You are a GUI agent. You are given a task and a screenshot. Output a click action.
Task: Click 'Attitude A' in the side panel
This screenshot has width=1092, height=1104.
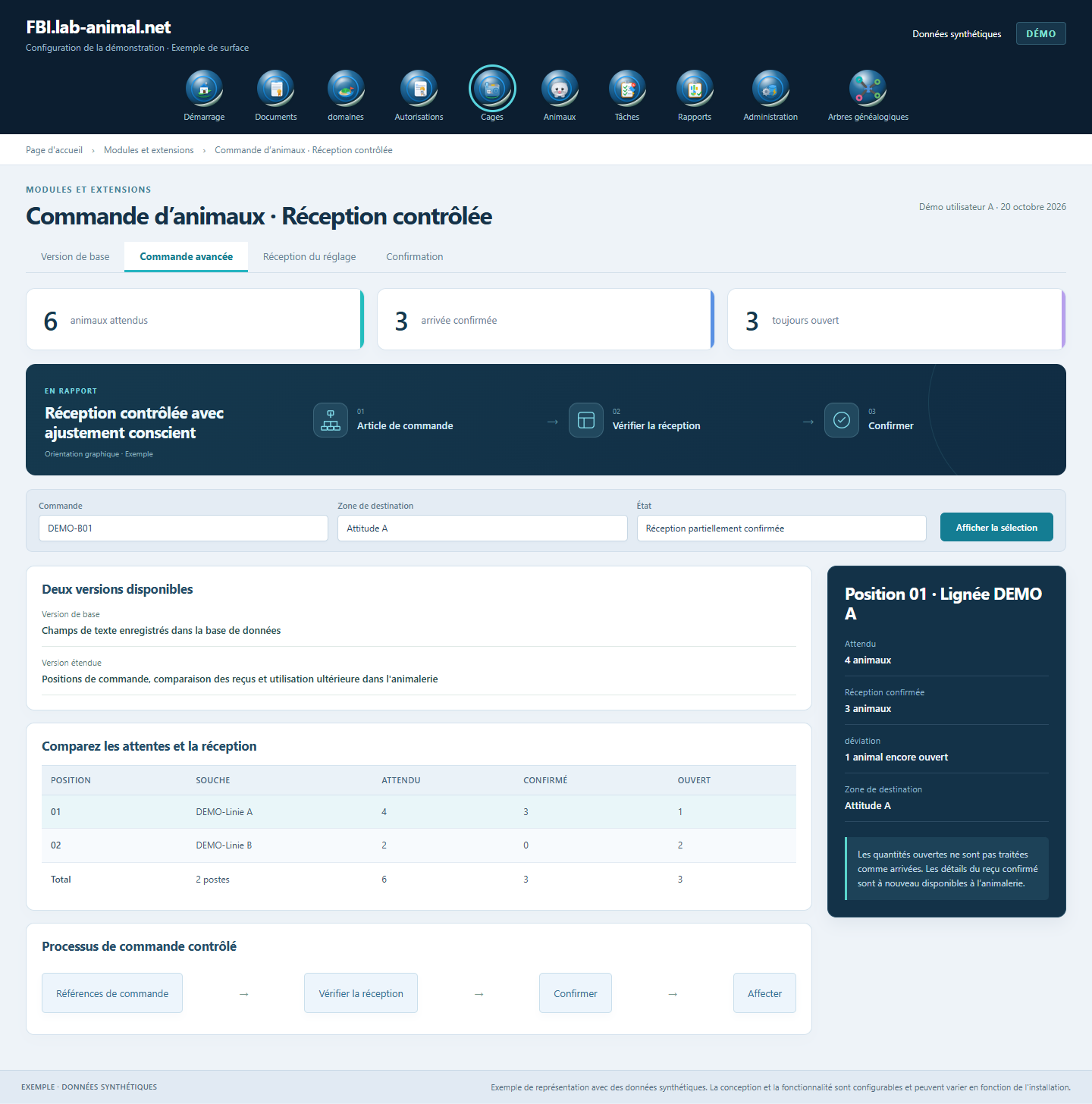tap(868, 806)
